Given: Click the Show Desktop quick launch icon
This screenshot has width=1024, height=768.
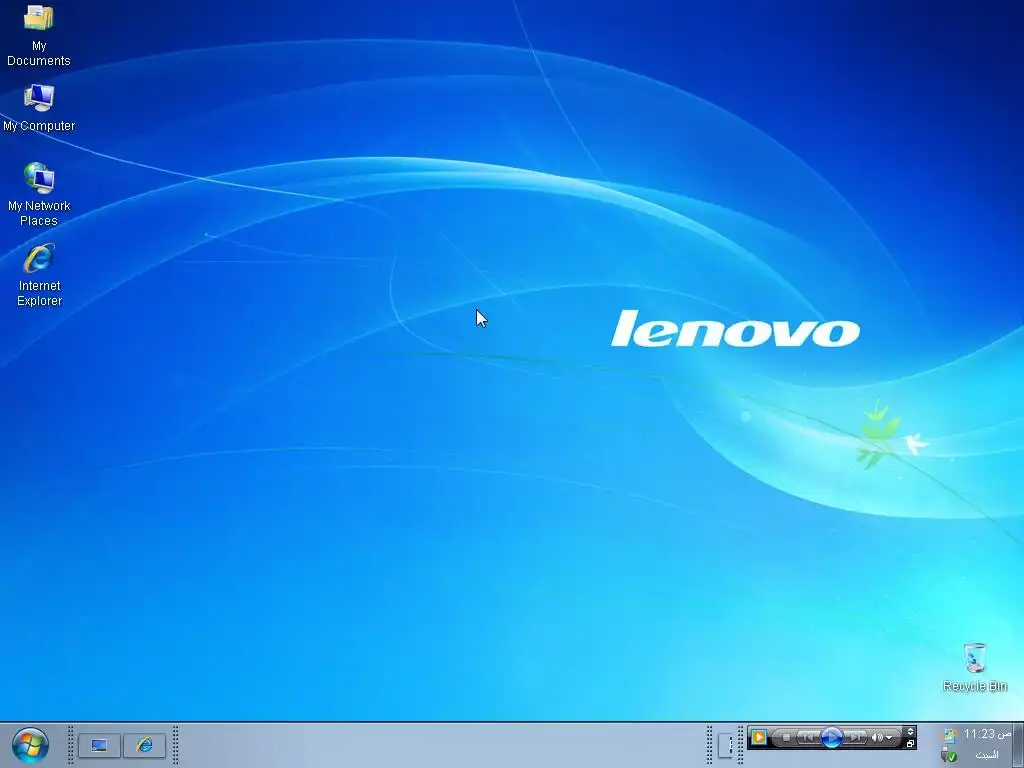Looking at the screenshot, I should pos(99,745).
